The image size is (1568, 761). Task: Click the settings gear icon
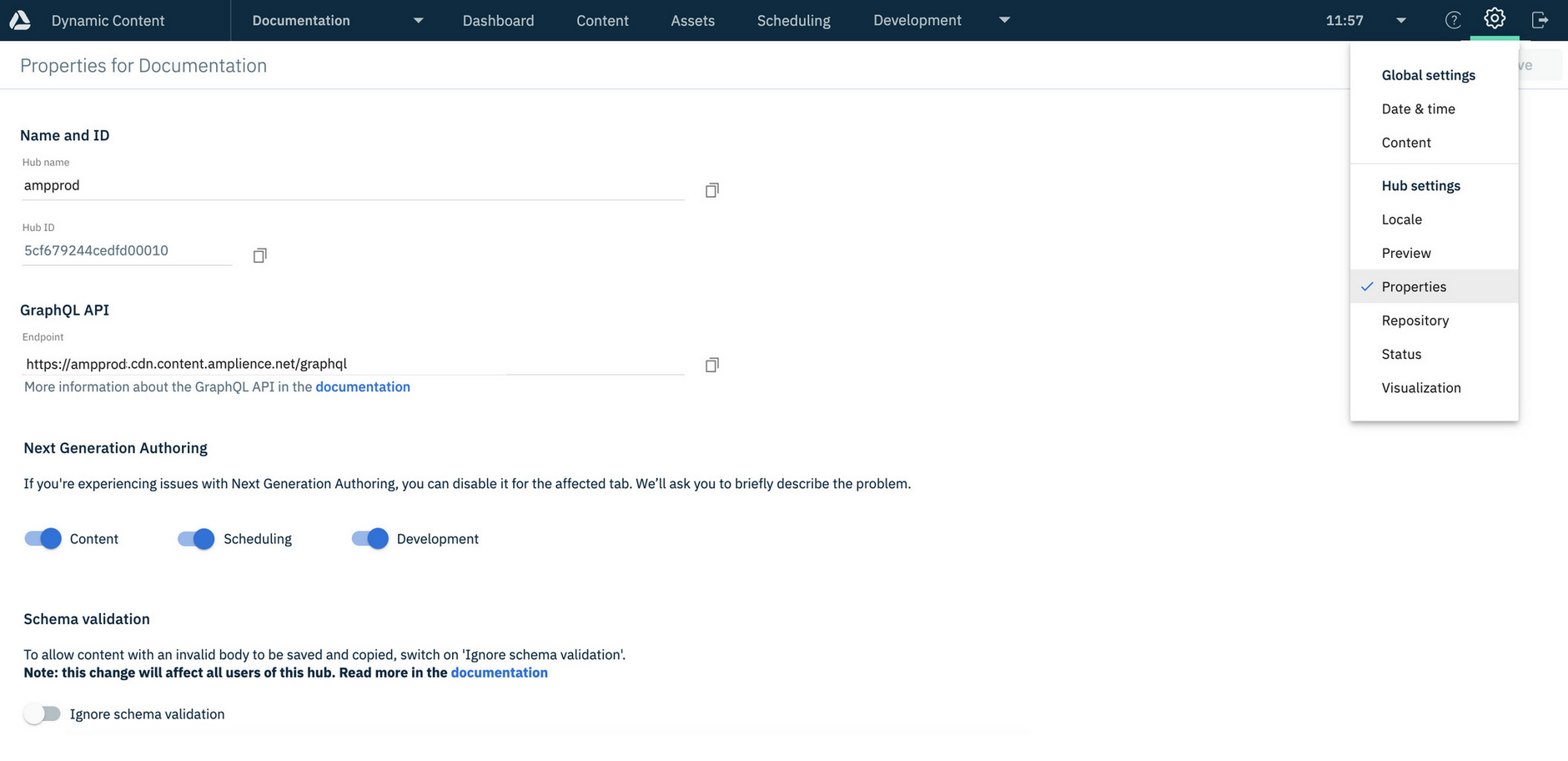click(x=1494, y=18)
